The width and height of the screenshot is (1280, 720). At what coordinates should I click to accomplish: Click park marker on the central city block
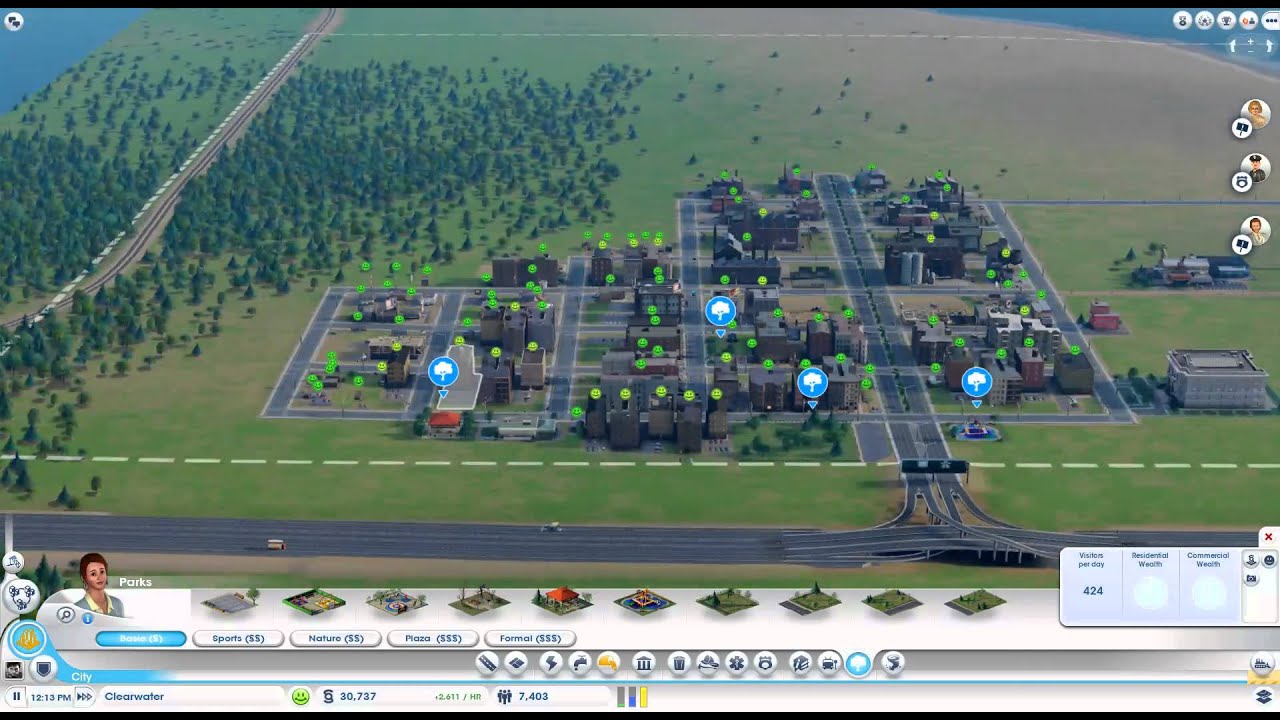point(720,311)
